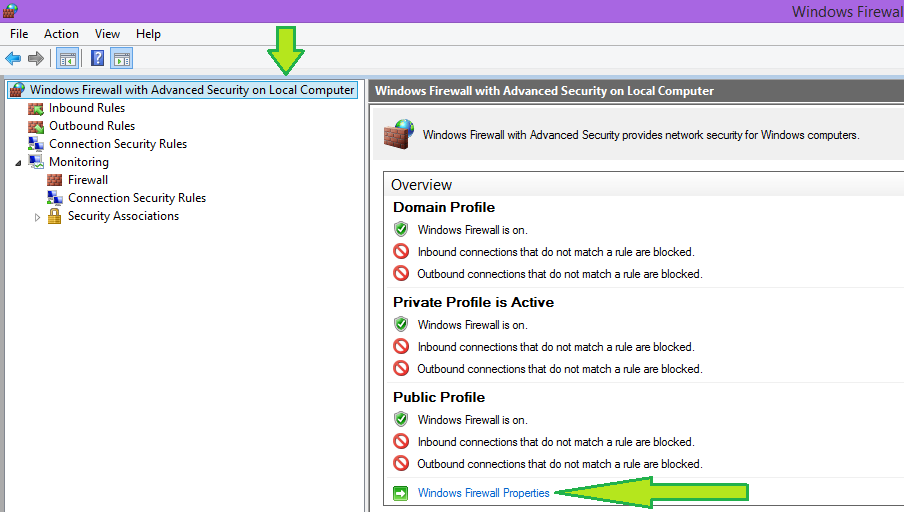Click the right pane header title bar
This screenshot has height=512, width=904.
[636, 91]
